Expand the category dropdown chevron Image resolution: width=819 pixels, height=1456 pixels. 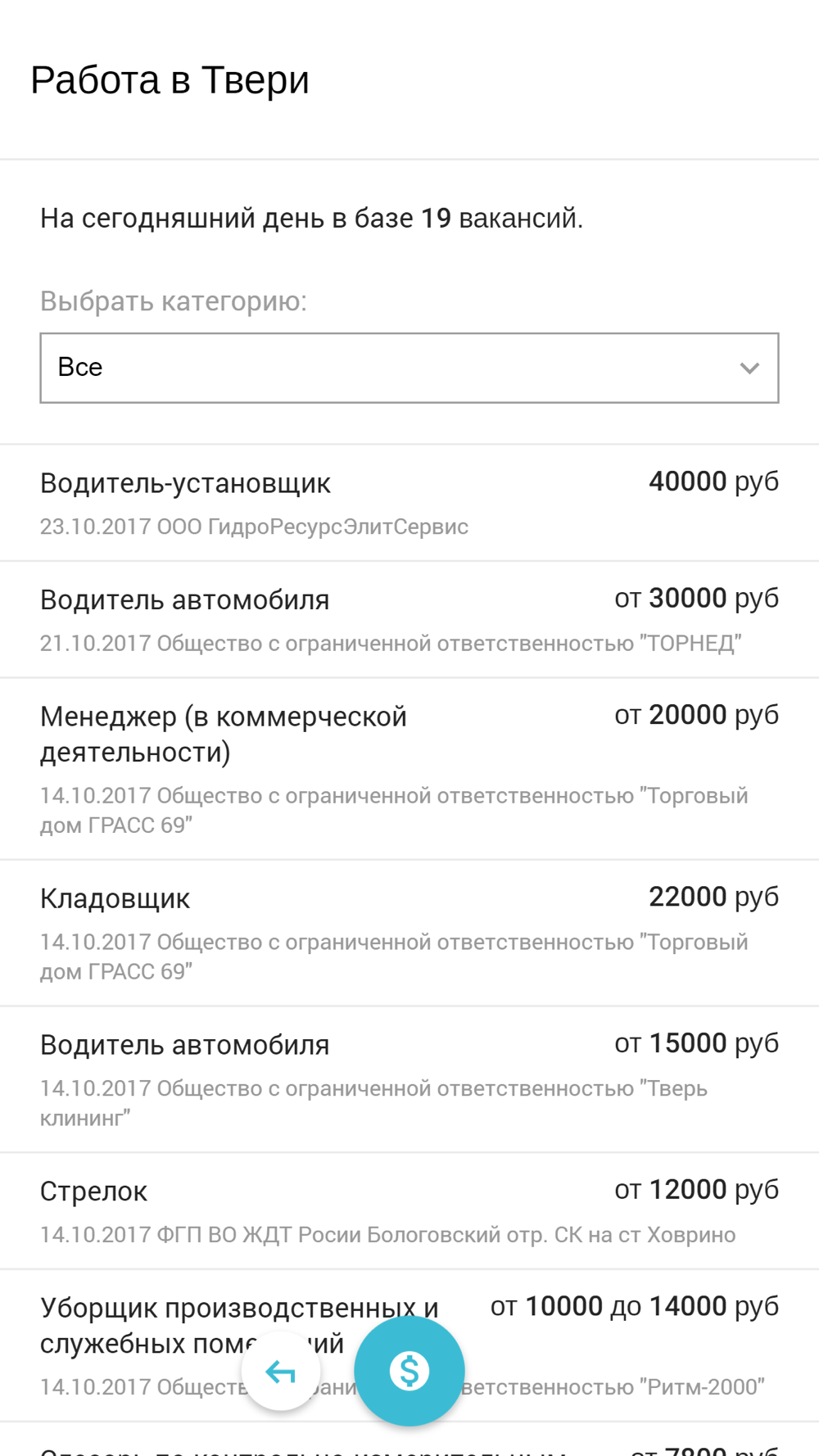point(749,369)
